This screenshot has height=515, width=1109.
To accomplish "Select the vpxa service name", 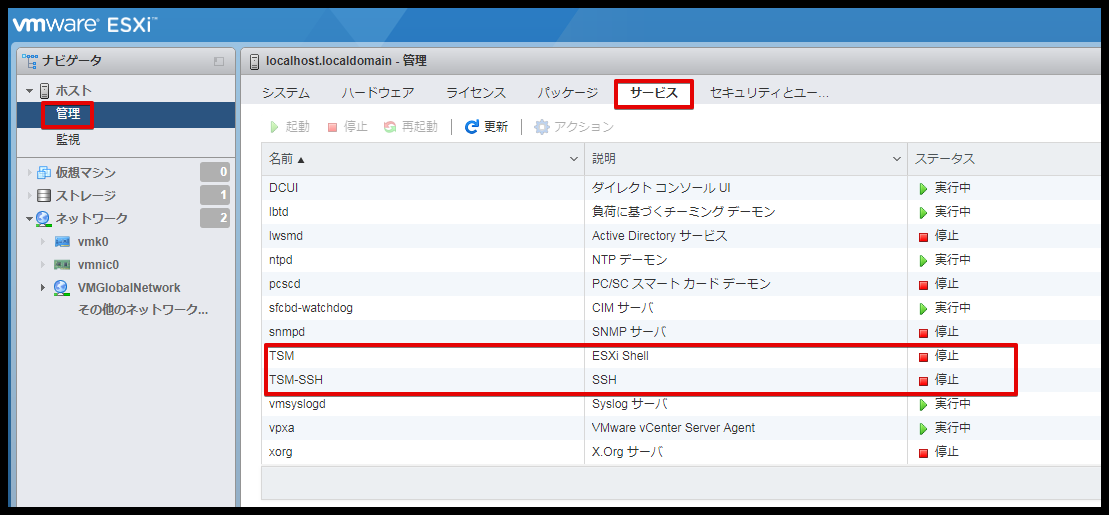I will click(282, 428).
